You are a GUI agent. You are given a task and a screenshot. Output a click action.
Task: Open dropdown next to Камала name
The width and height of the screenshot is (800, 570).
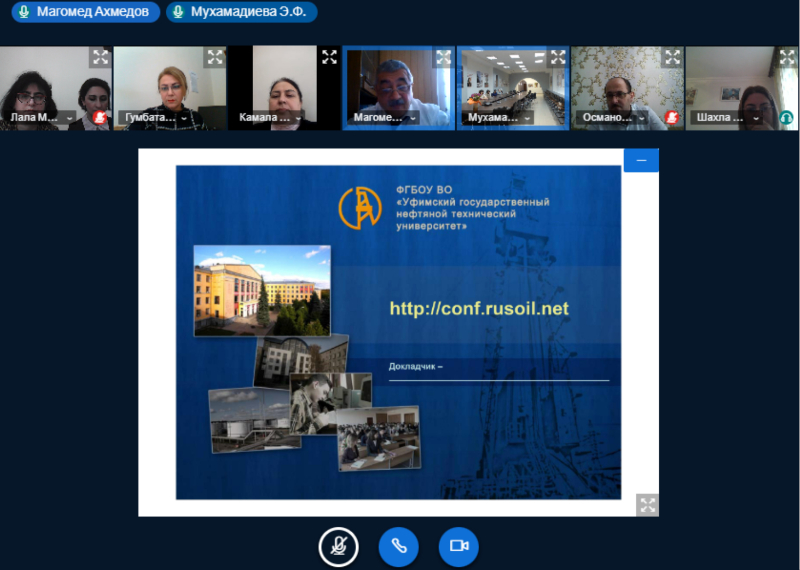(x=298, y=118)
